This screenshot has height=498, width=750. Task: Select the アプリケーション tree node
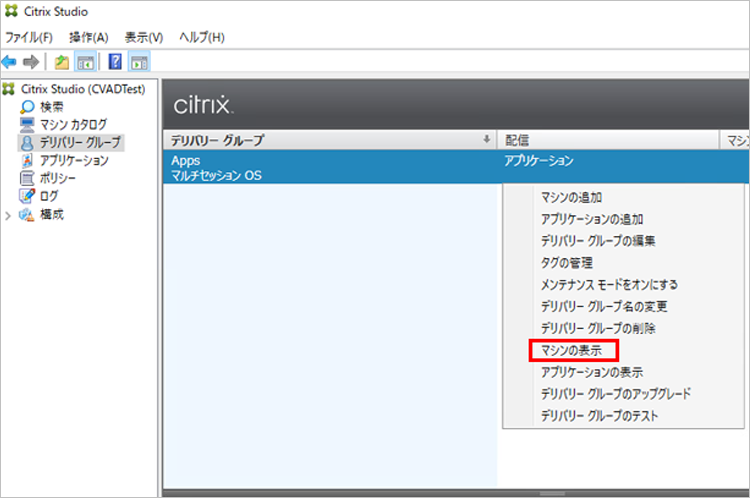[74, 160]
